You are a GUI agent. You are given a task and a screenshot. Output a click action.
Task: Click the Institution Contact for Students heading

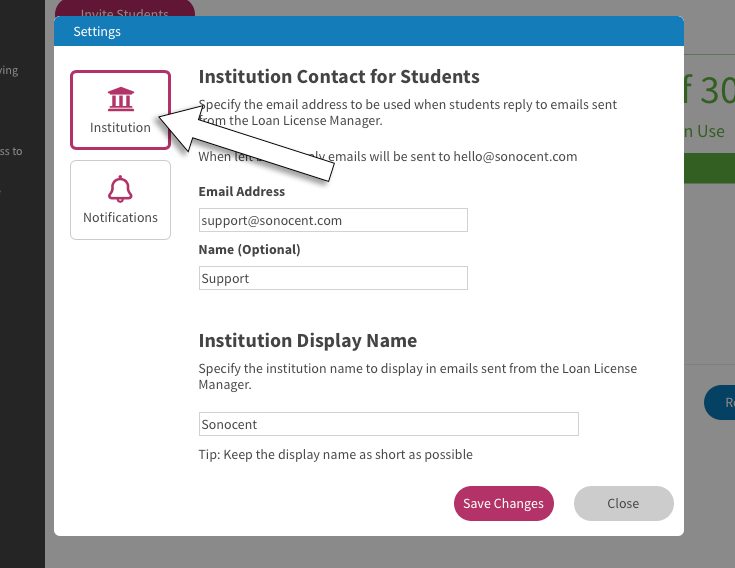tap(339, 76)
